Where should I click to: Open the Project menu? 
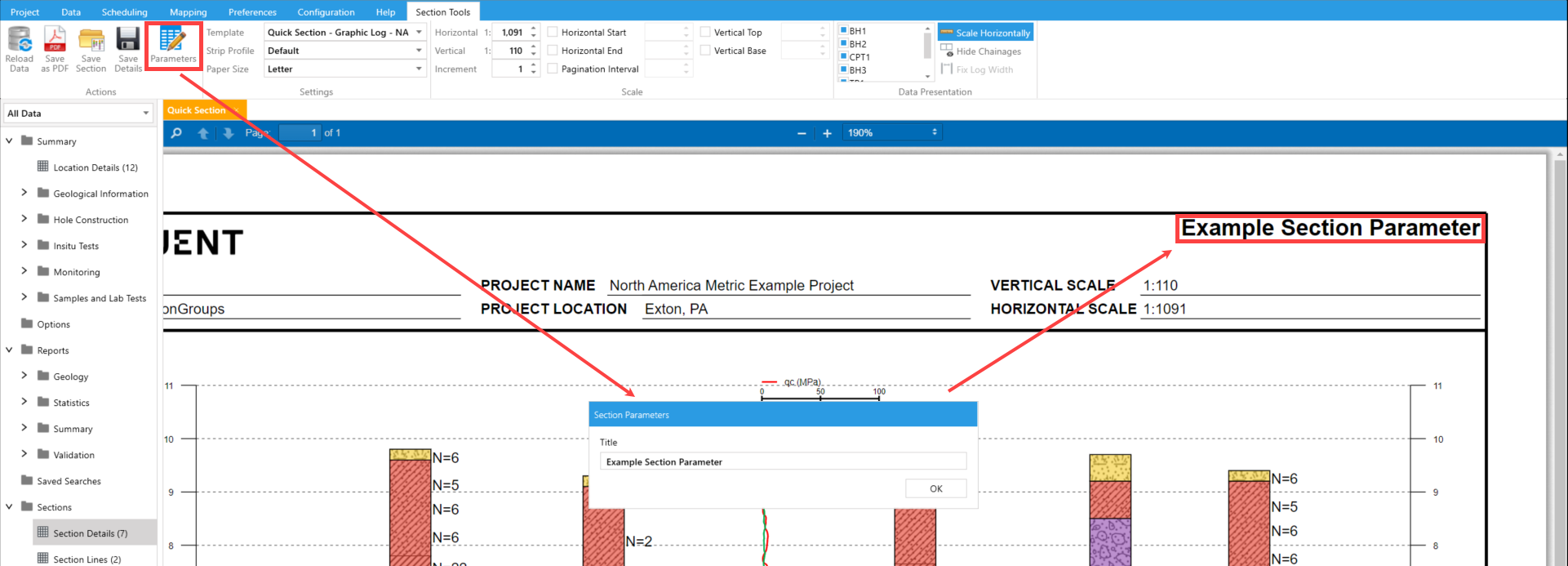click(24, 11)
